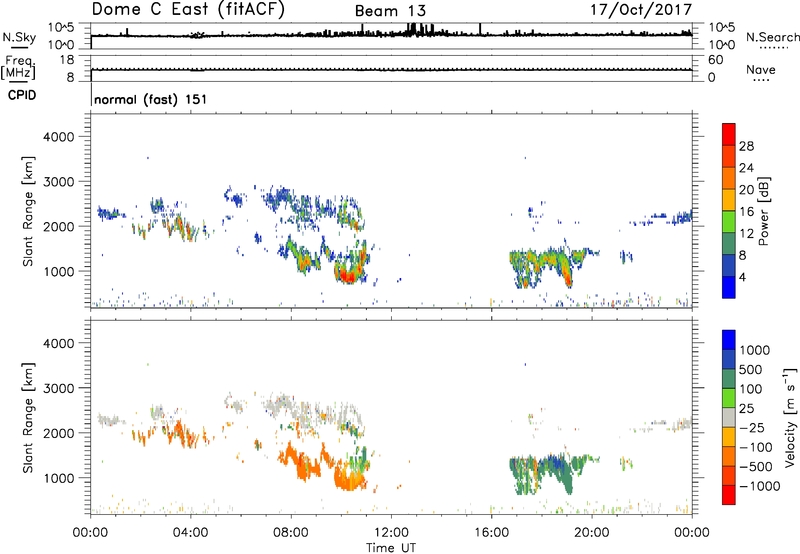Click the '24' label on Power colorbar

point(746,168)
